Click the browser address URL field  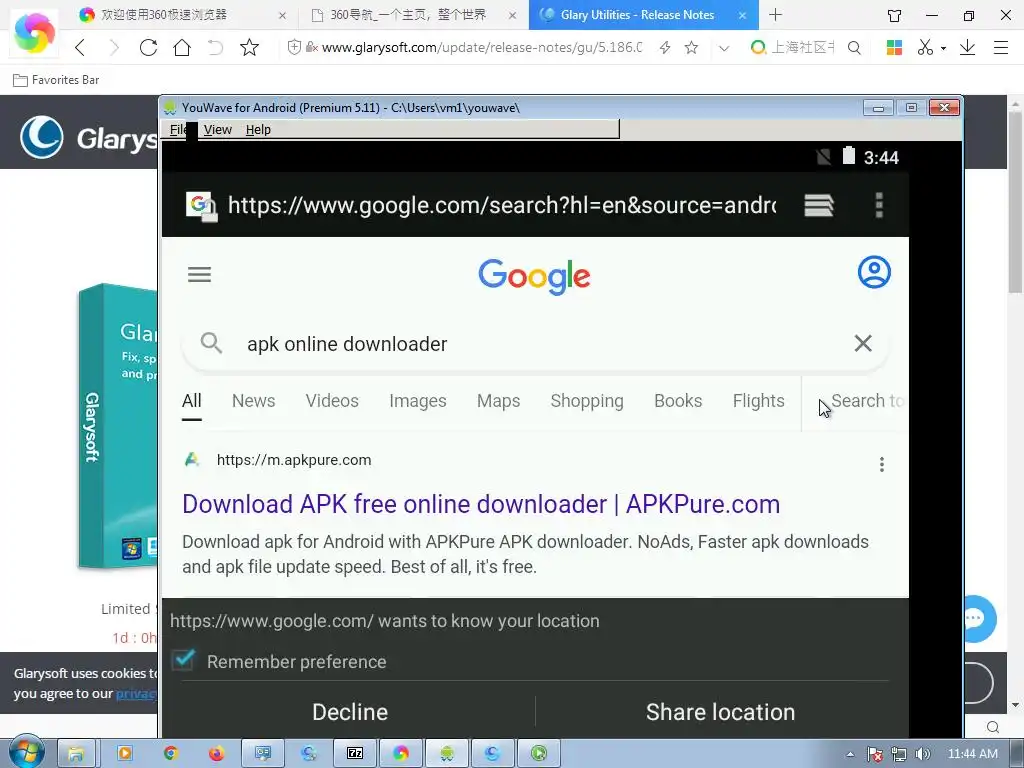482,47
